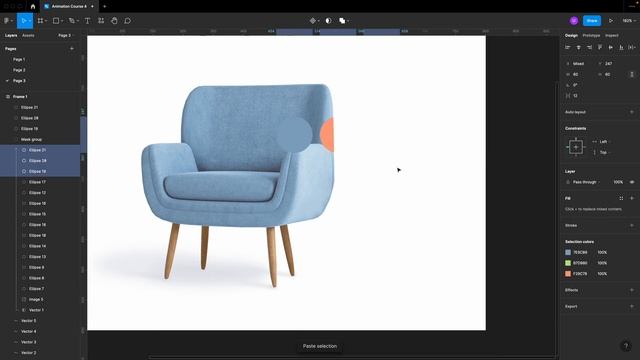Select the Text tool
640x360 pixels.
coord(87,20)
